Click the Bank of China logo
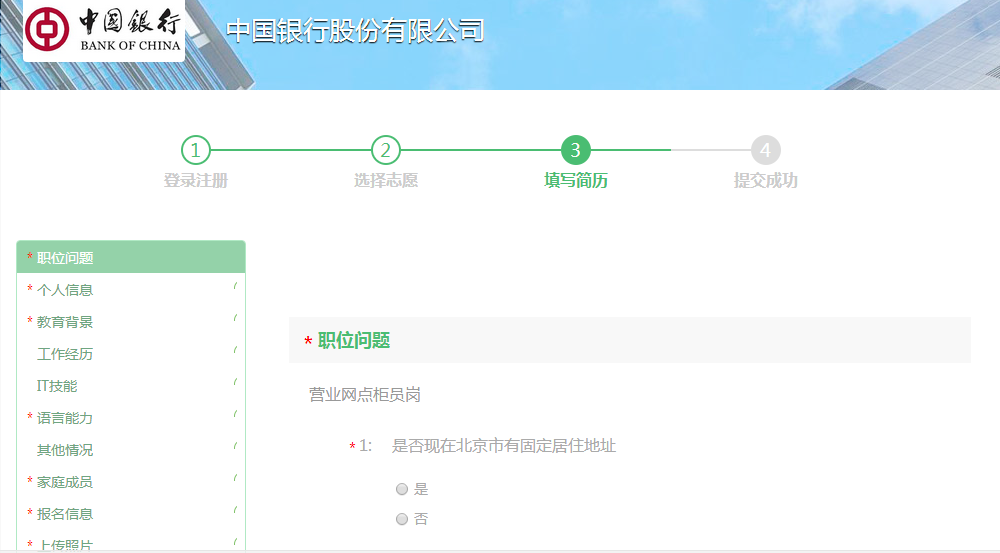 (x=104, y=30)
